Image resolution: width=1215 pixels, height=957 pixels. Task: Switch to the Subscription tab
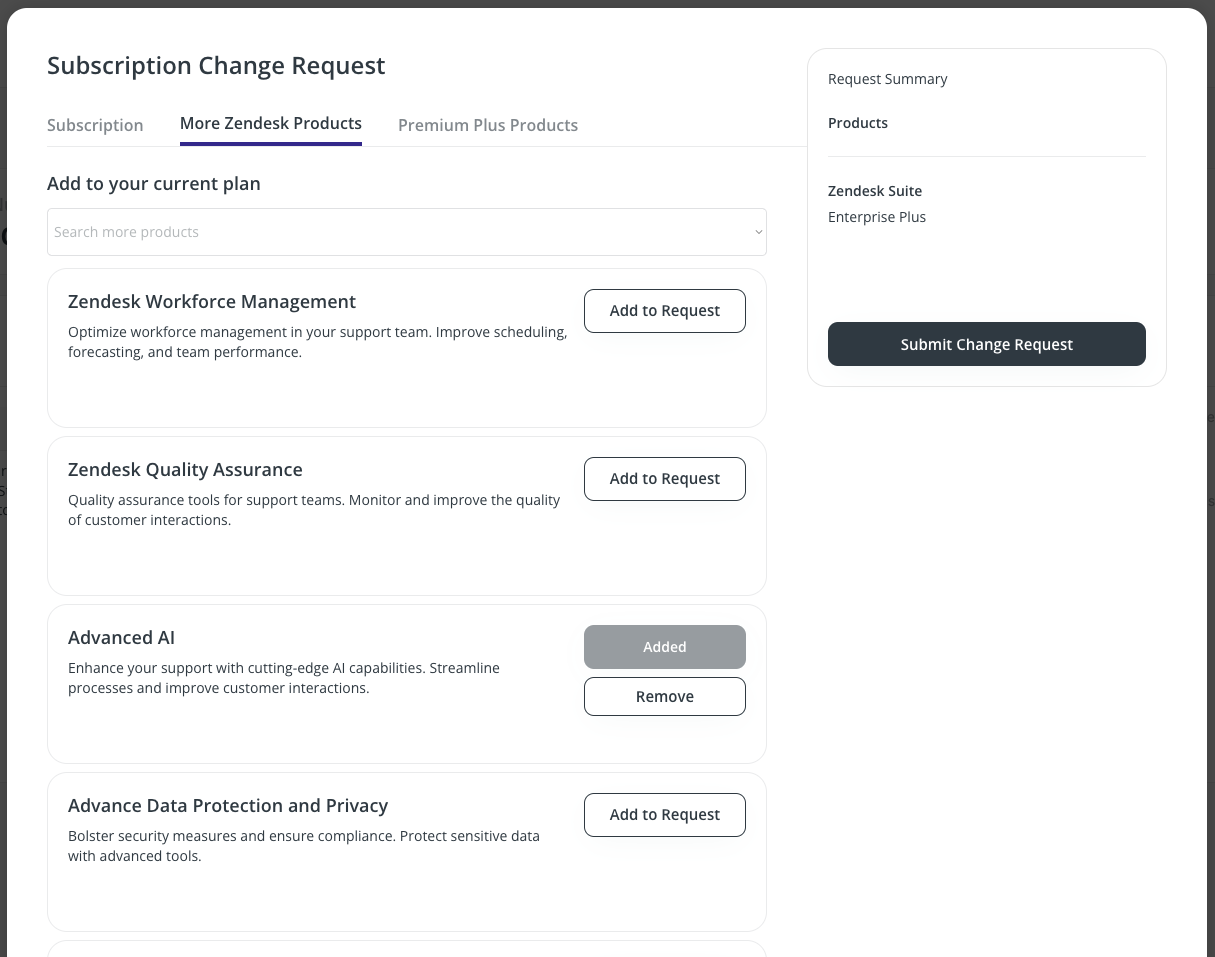(x=95, y=125)
